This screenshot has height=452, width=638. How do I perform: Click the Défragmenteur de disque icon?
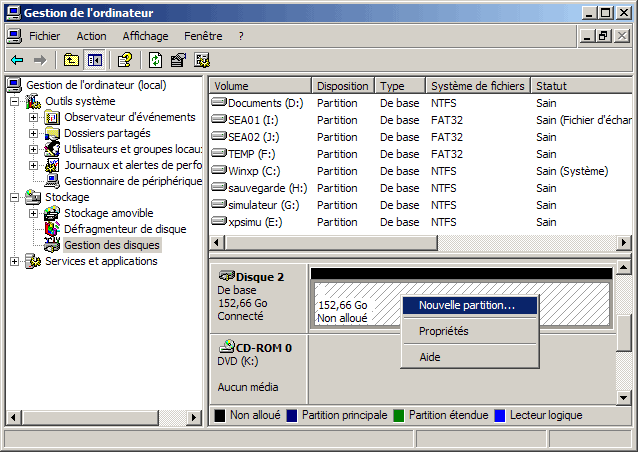(52, 229)
